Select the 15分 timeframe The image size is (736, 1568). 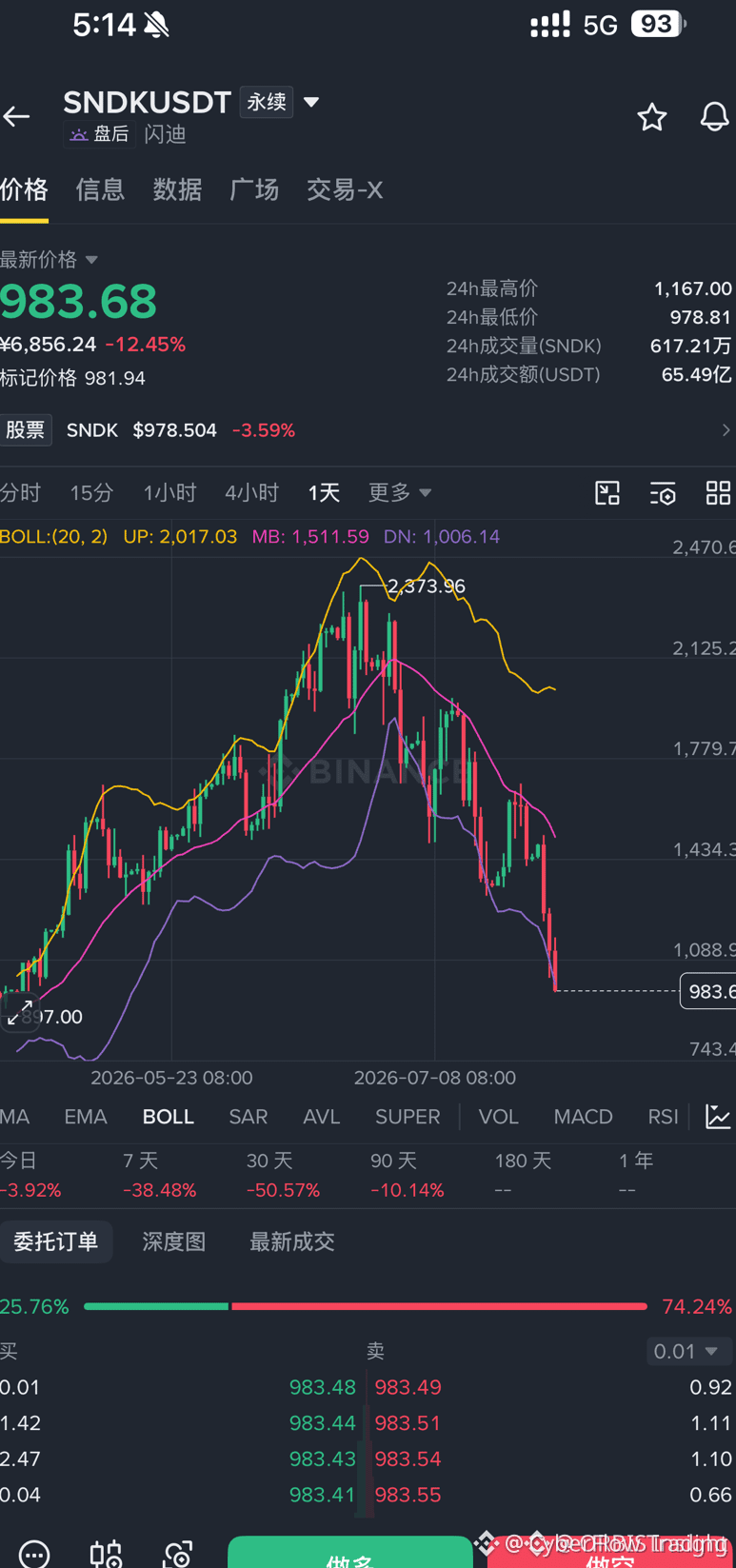(x=91, y=492)
